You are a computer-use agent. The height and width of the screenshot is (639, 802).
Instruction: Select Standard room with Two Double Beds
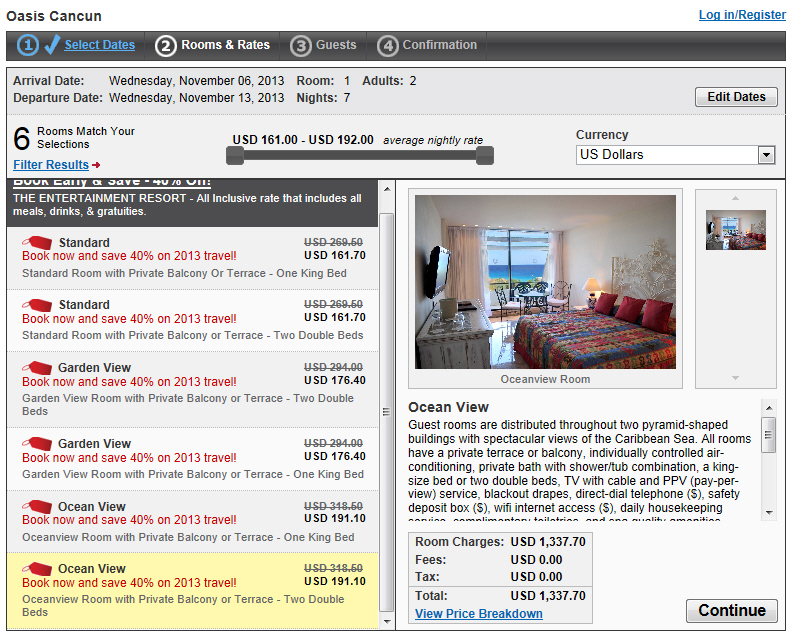193,320
